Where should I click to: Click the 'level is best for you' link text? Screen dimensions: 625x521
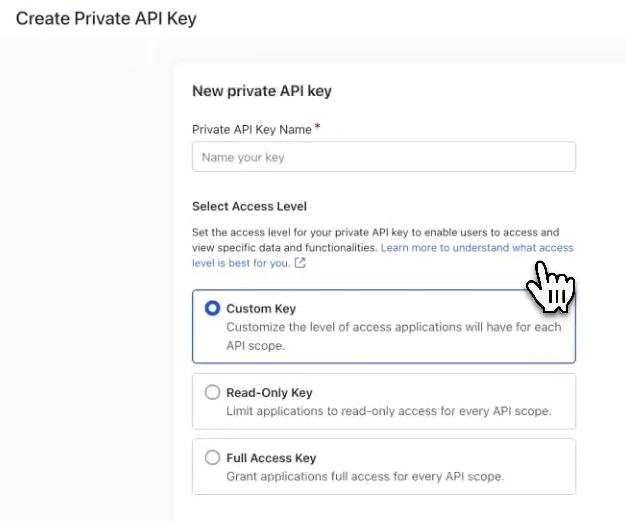(x=241, y=263)
